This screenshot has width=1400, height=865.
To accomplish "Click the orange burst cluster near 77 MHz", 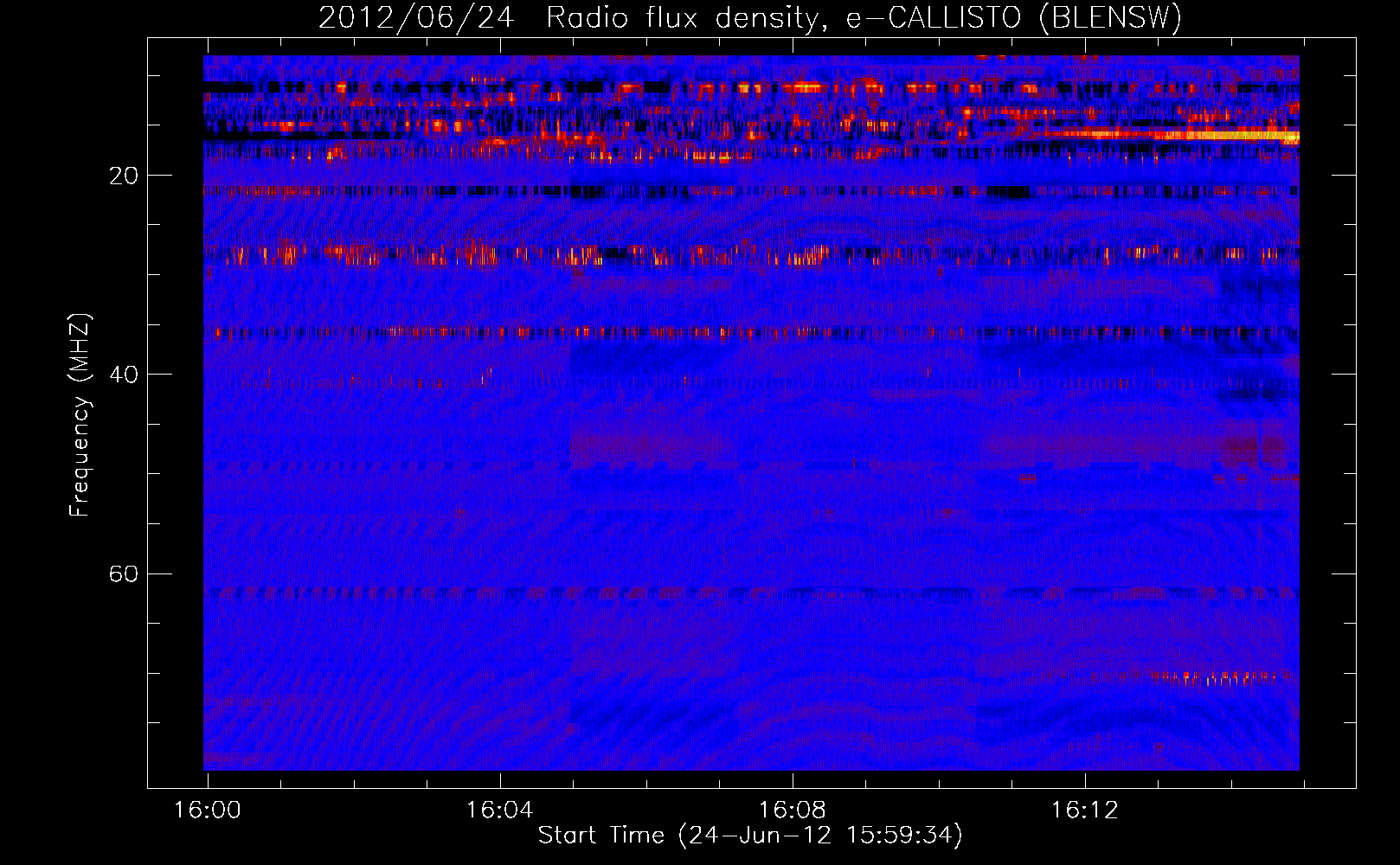I will tap(1220, 679).
